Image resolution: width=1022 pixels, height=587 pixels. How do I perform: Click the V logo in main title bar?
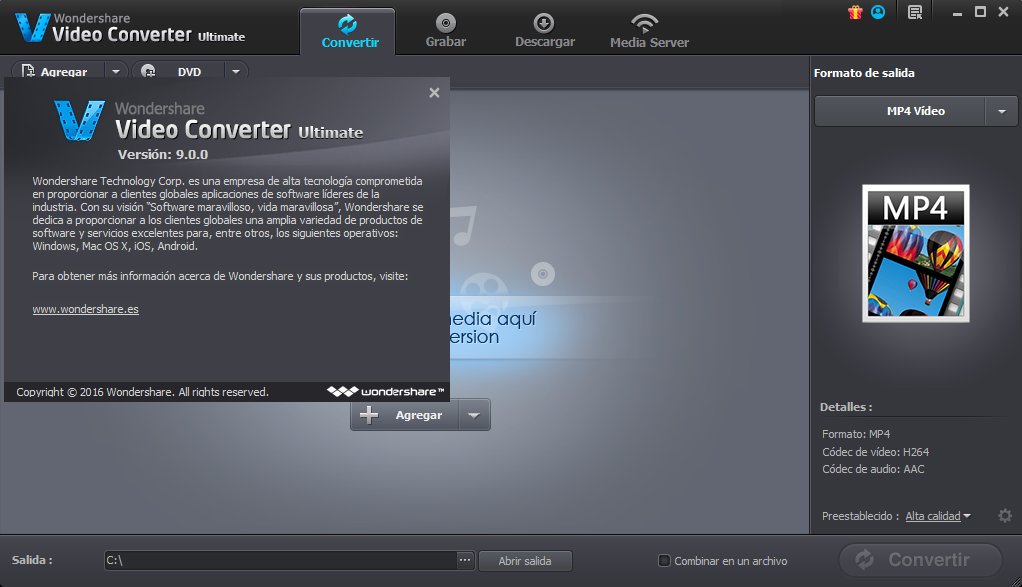tap(32, 27)
